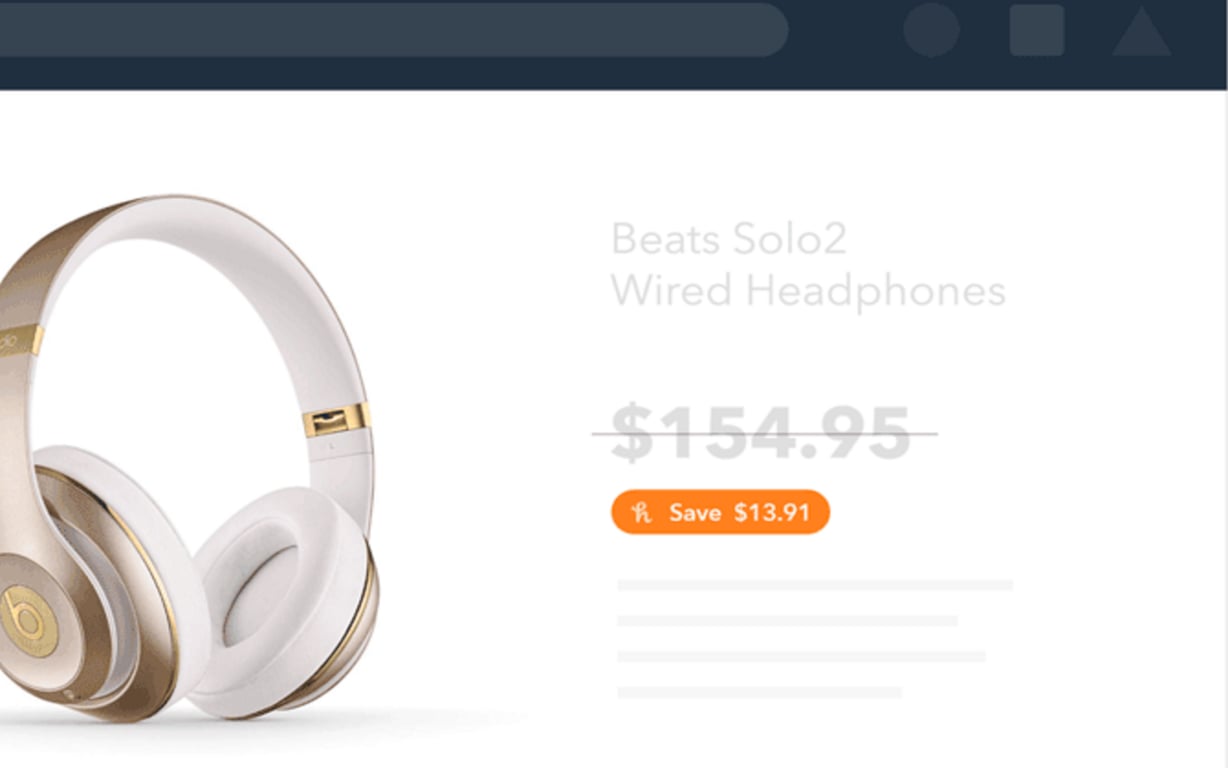
Task: Click the rounded square icon in header
Action: click(1037, 30)
